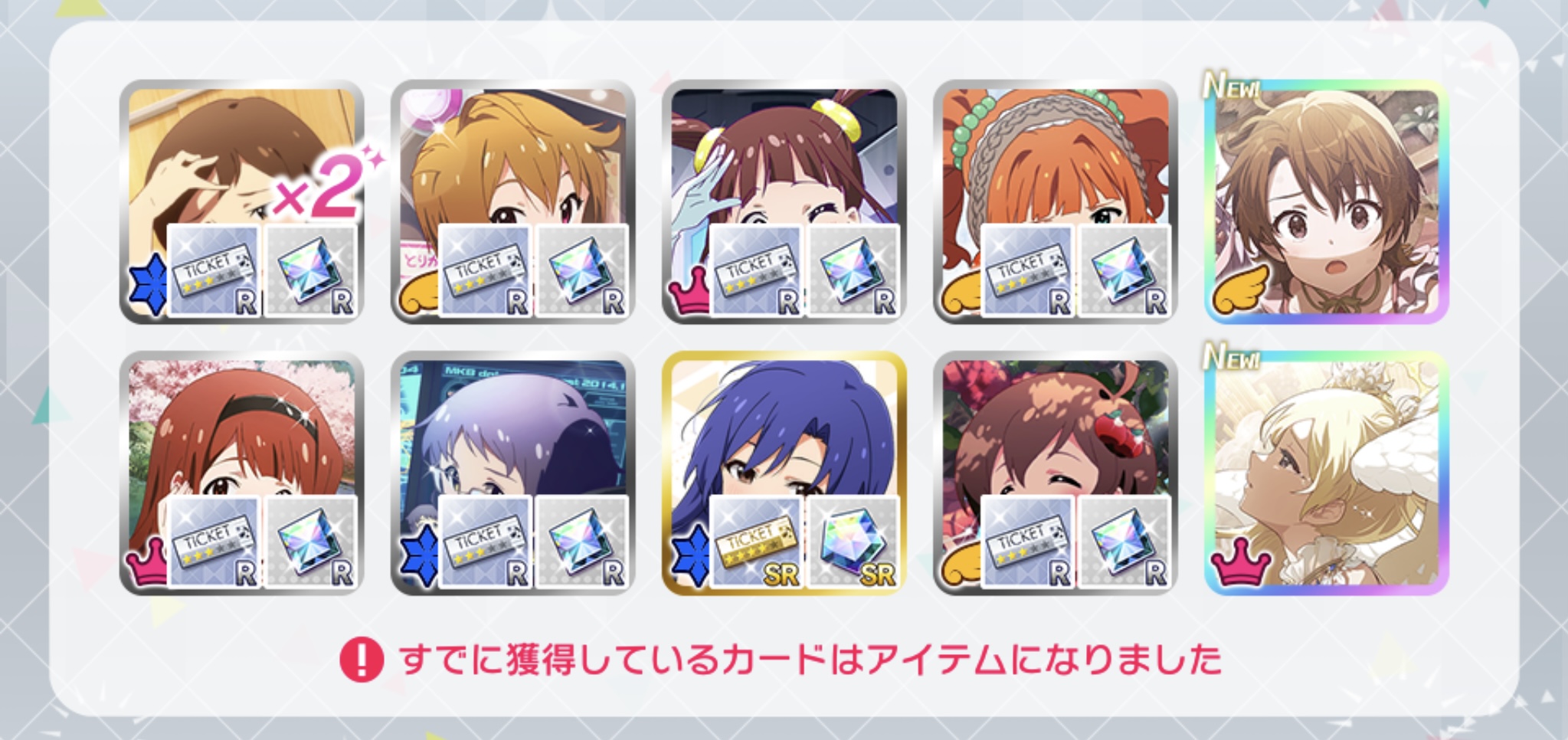Viewport: 1568px width, 740px height.
Task: Tap the NEW badge on the blonde angel card
Action: [x=1231, y=356]
